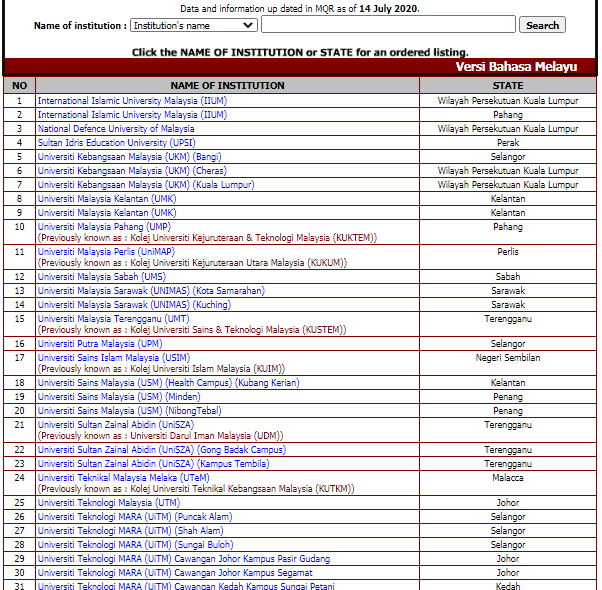602x590 pixels.
Task: Open USM (NibongTebal) link
Action: point(129,411)
